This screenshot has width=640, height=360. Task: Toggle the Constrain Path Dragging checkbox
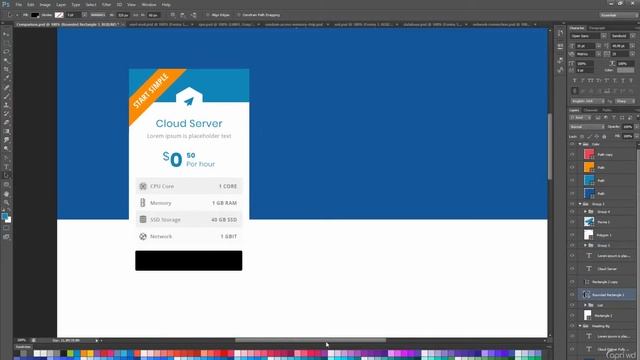point(239,15)
